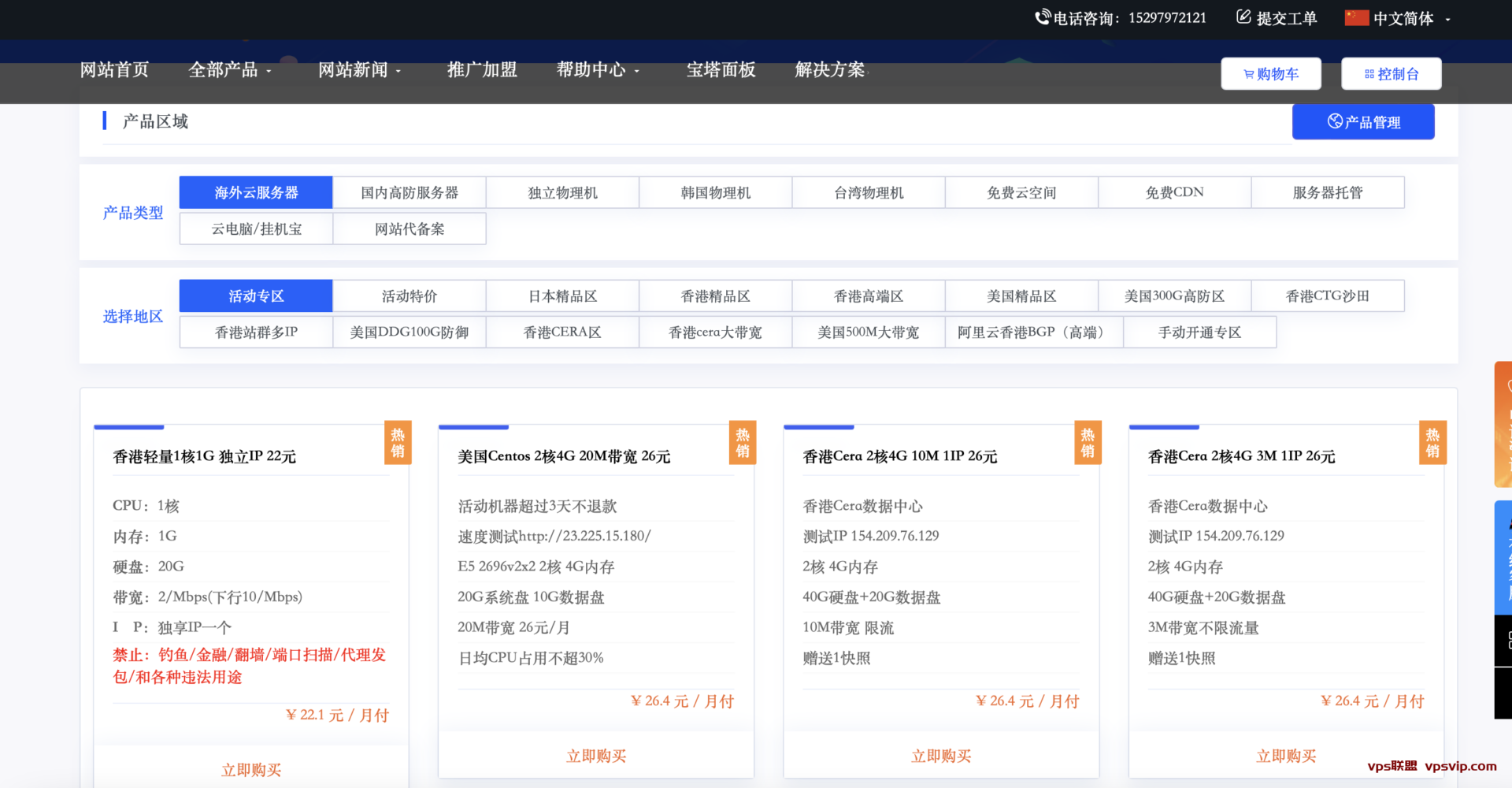Screen dimensions: 1512x788
Task: Select the 服务器托管 product type
Action: tap(1328, 192)
